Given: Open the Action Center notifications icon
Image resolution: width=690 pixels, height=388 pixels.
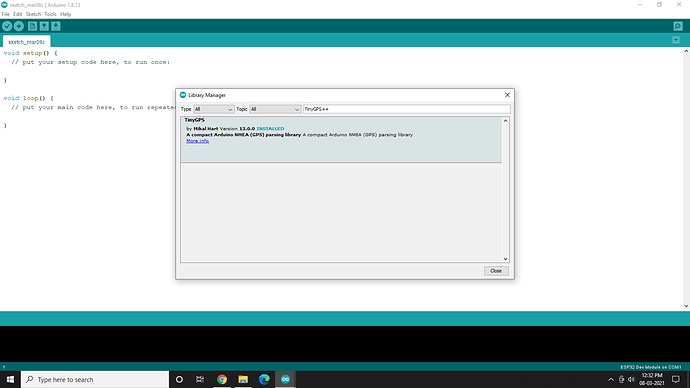Looking at the screenshot, I should (x=676, y=379).
